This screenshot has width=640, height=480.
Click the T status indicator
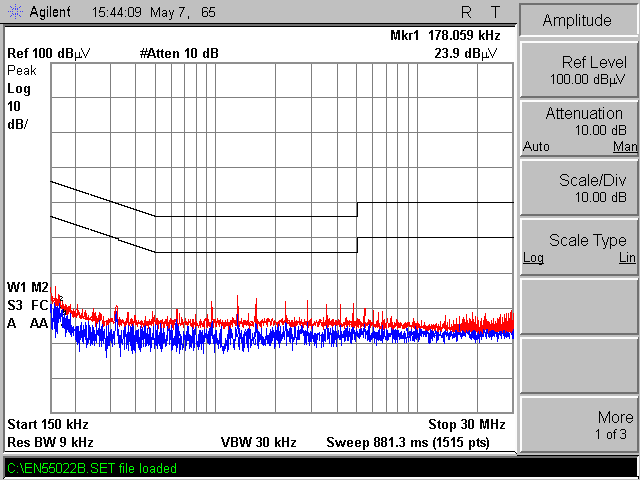tap(495, 13)
